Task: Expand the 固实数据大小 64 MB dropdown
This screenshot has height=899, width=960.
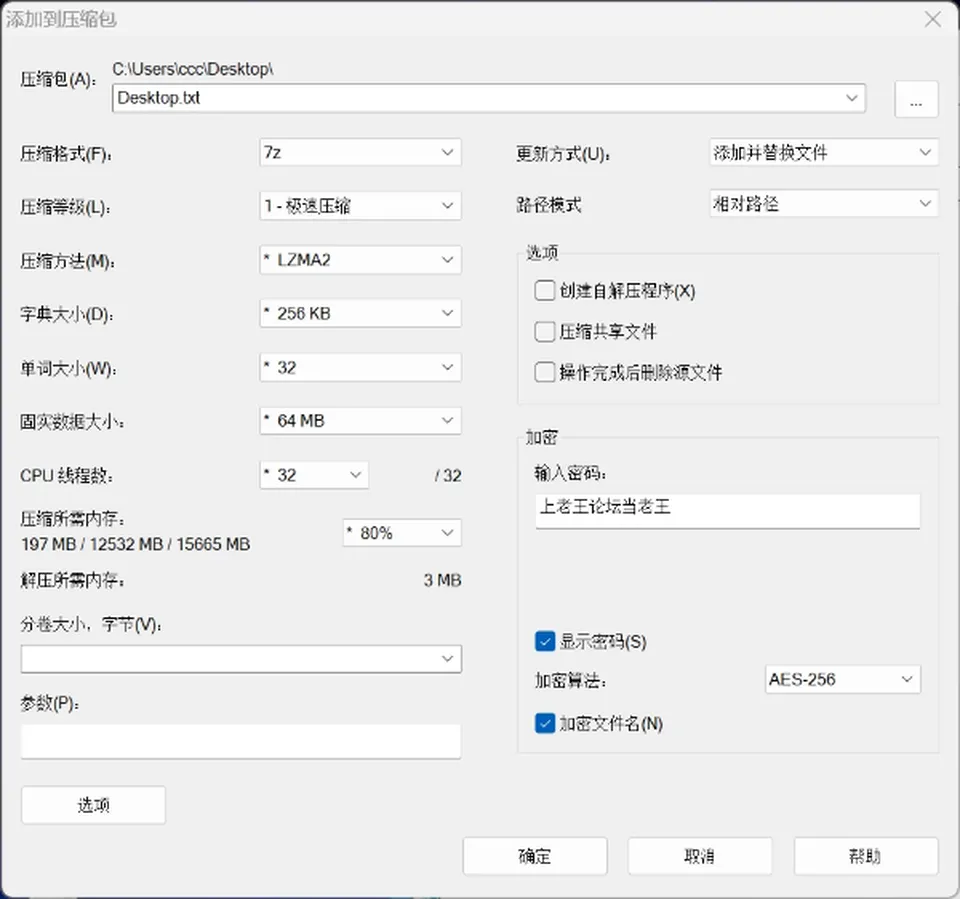Action: 360,421
